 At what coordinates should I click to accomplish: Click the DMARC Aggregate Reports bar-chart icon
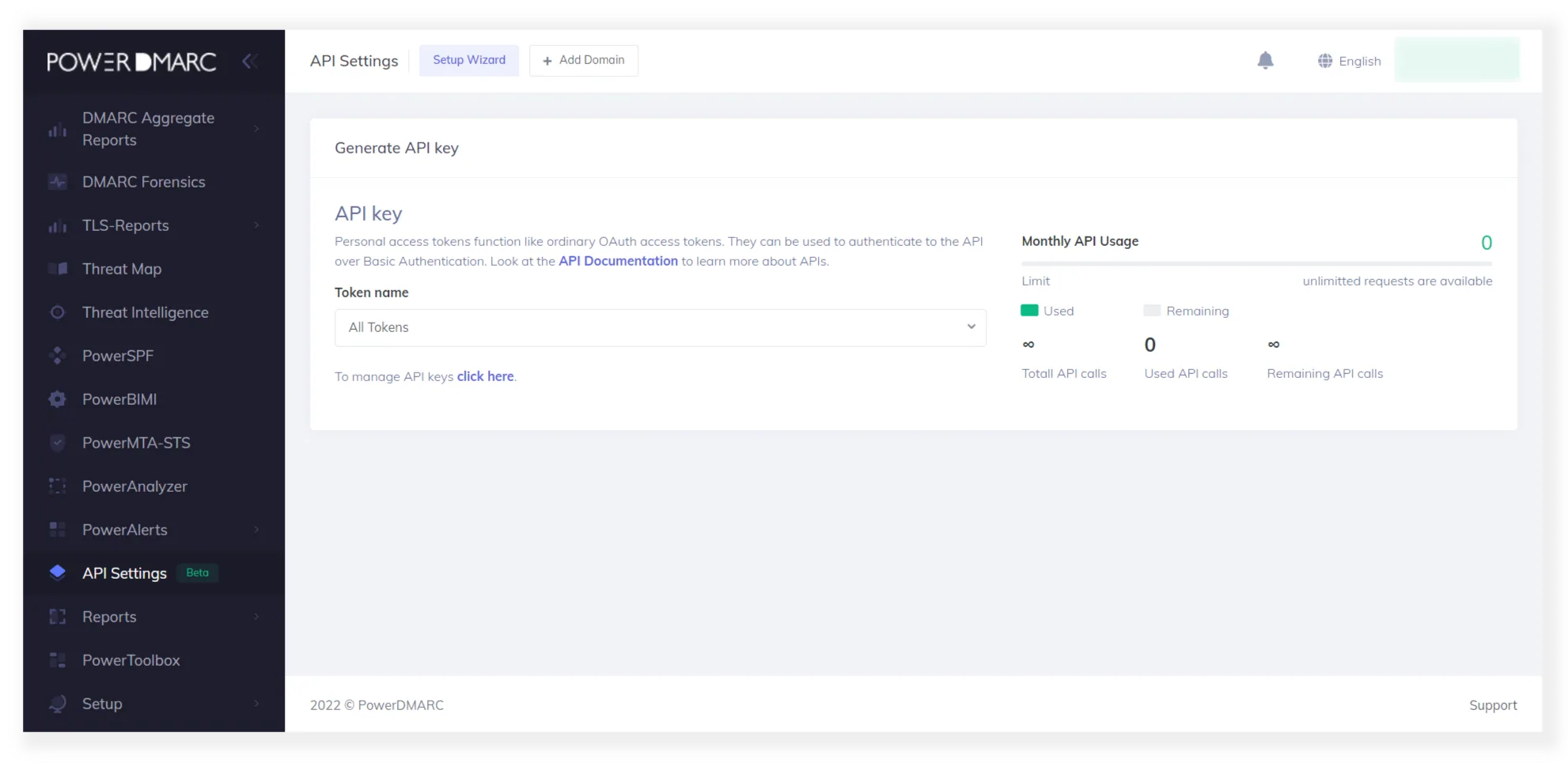[57, 129]
